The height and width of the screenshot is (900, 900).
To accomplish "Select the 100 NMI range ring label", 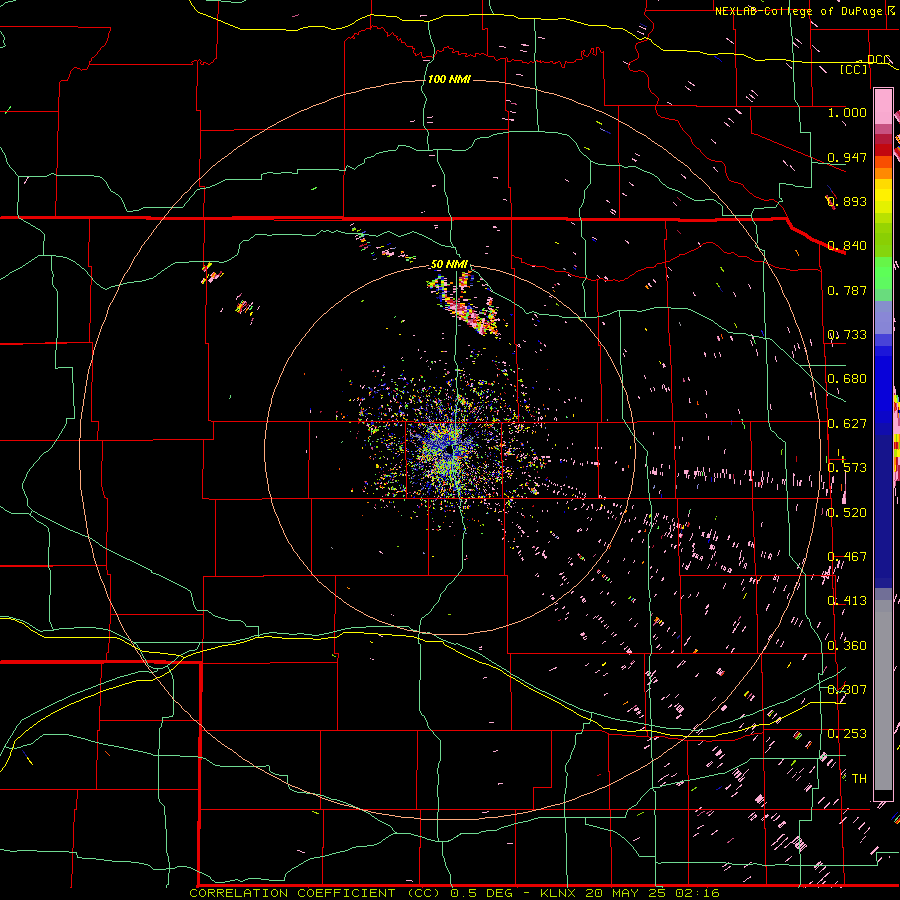I will click(449, 79).
